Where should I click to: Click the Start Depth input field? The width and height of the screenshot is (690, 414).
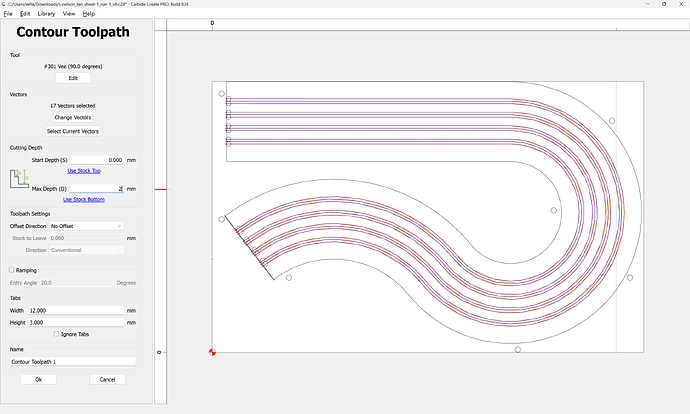(97, 160)
